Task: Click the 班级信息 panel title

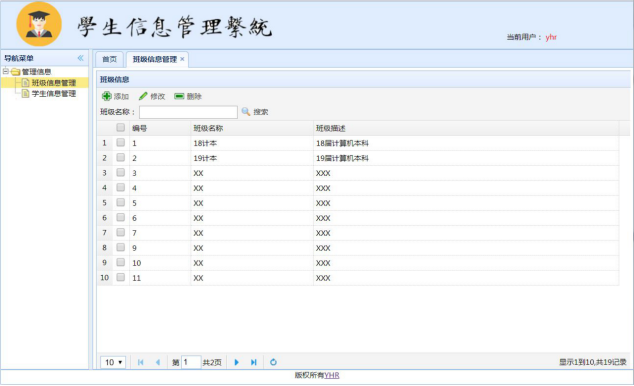Action: point(114,80)
